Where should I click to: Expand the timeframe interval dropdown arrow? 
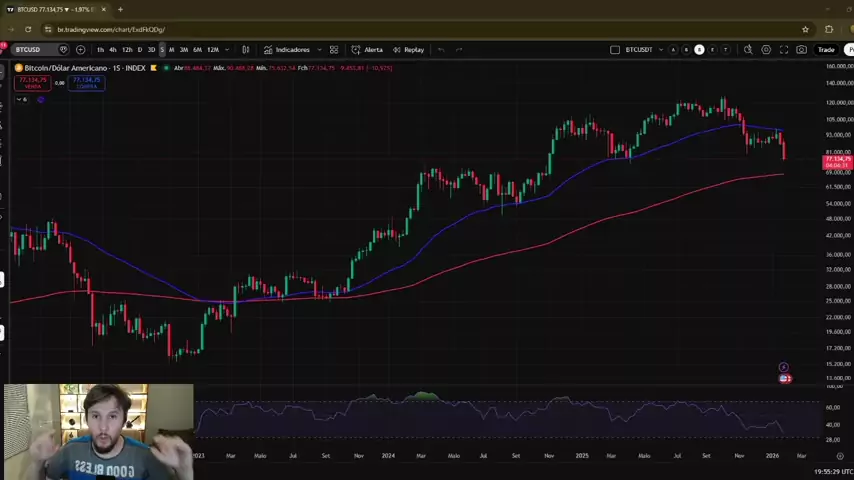[x=228, y=49]
